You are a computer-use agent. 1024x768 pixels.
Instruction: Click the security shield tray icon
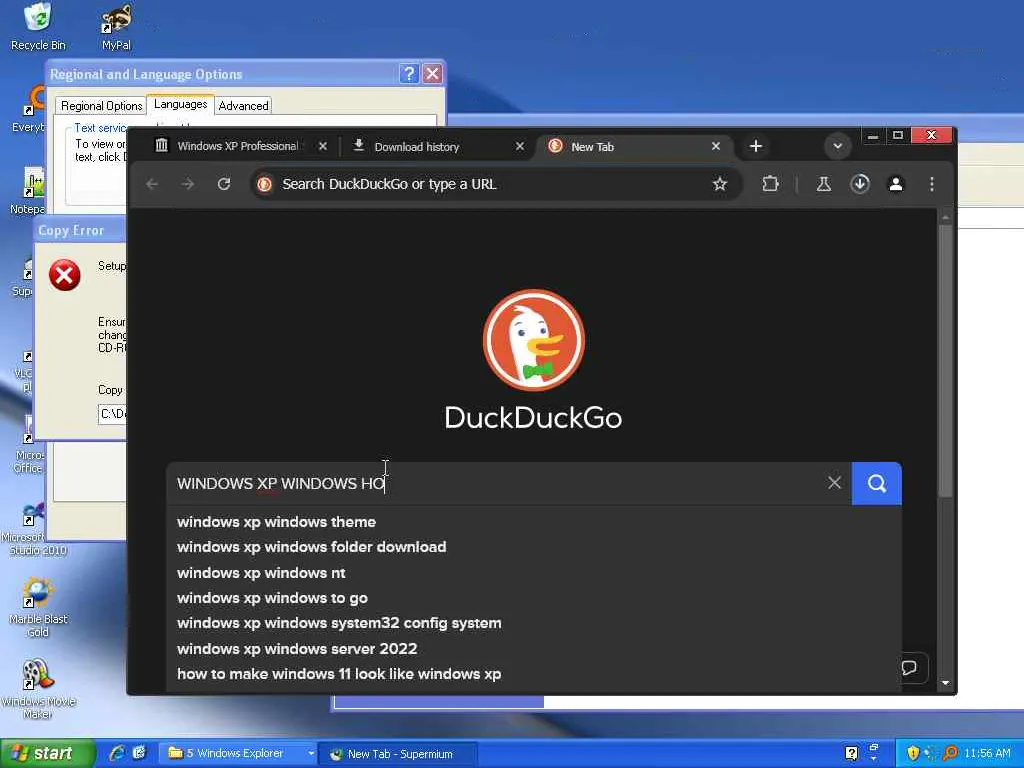[x=912, y=753]
